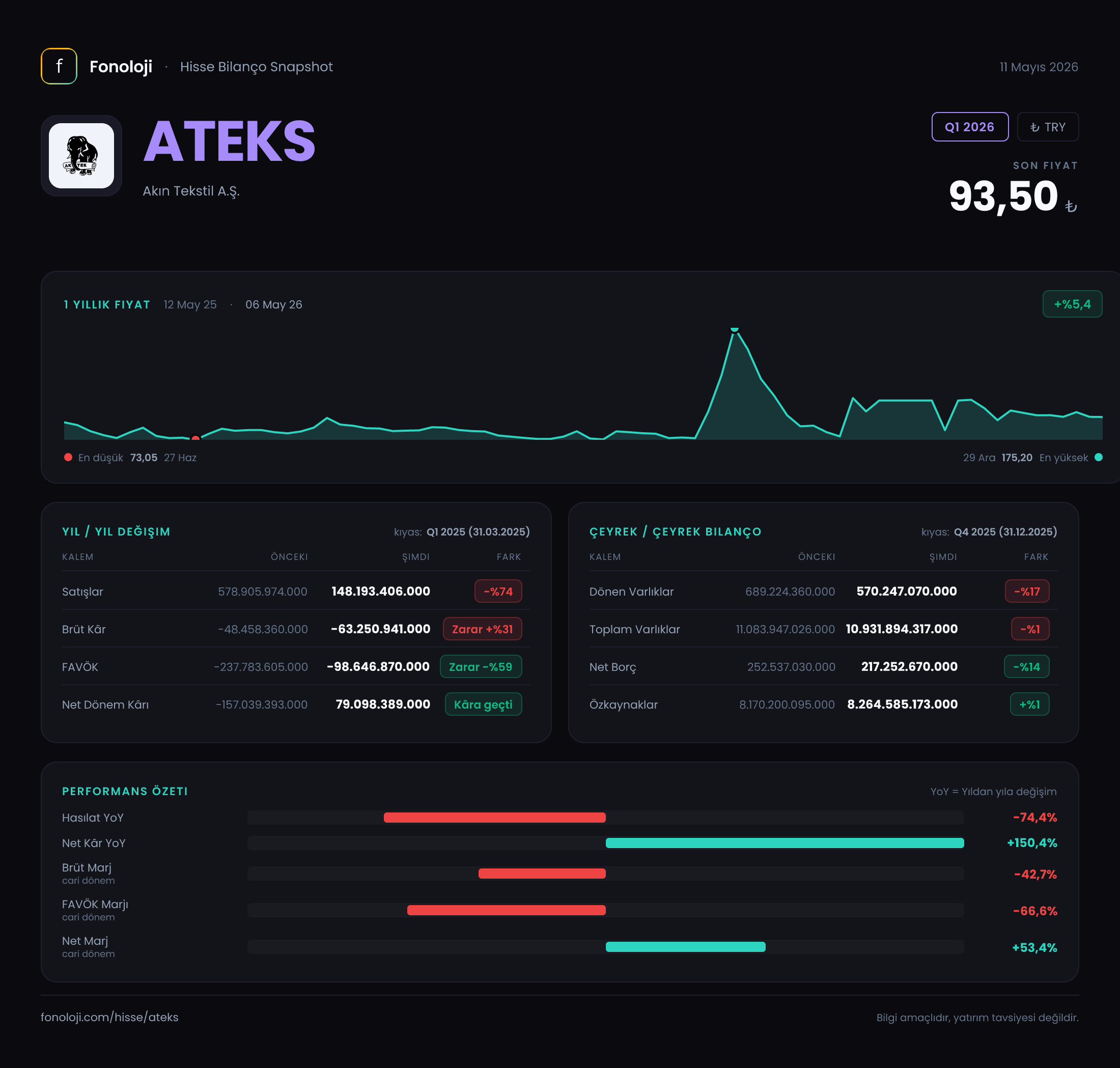This screenshot has height=1068, width=1120.
Task: Click the -%1 Toplam Varlıklar badge
Action: 1030,629
